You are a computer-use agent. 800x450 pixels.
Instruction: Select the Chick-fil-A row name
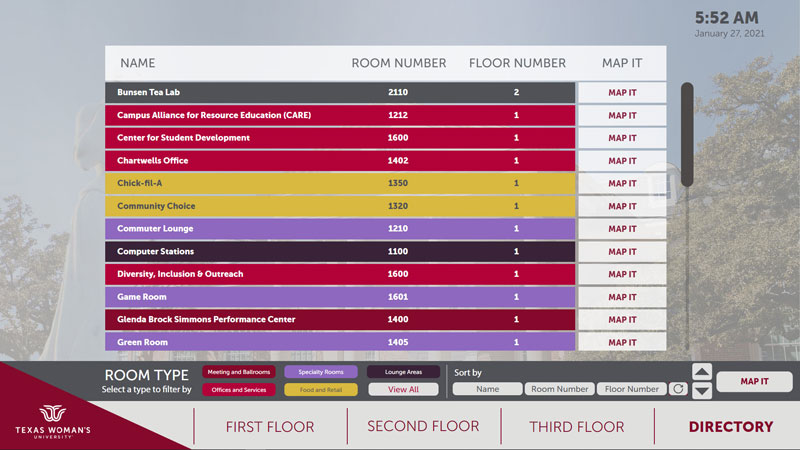pos(139,183)
